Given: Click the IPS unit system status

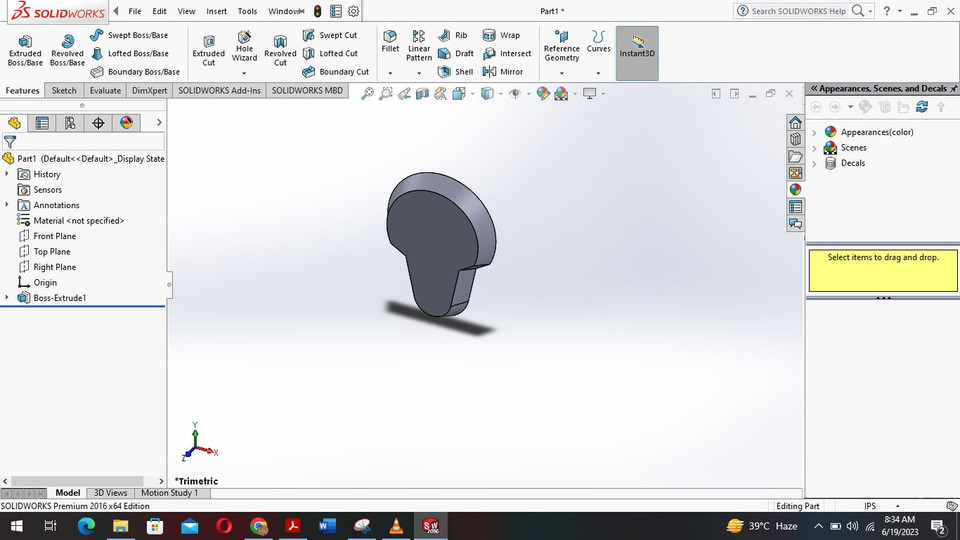Looking at the screenshot, I should click(869, 506).
